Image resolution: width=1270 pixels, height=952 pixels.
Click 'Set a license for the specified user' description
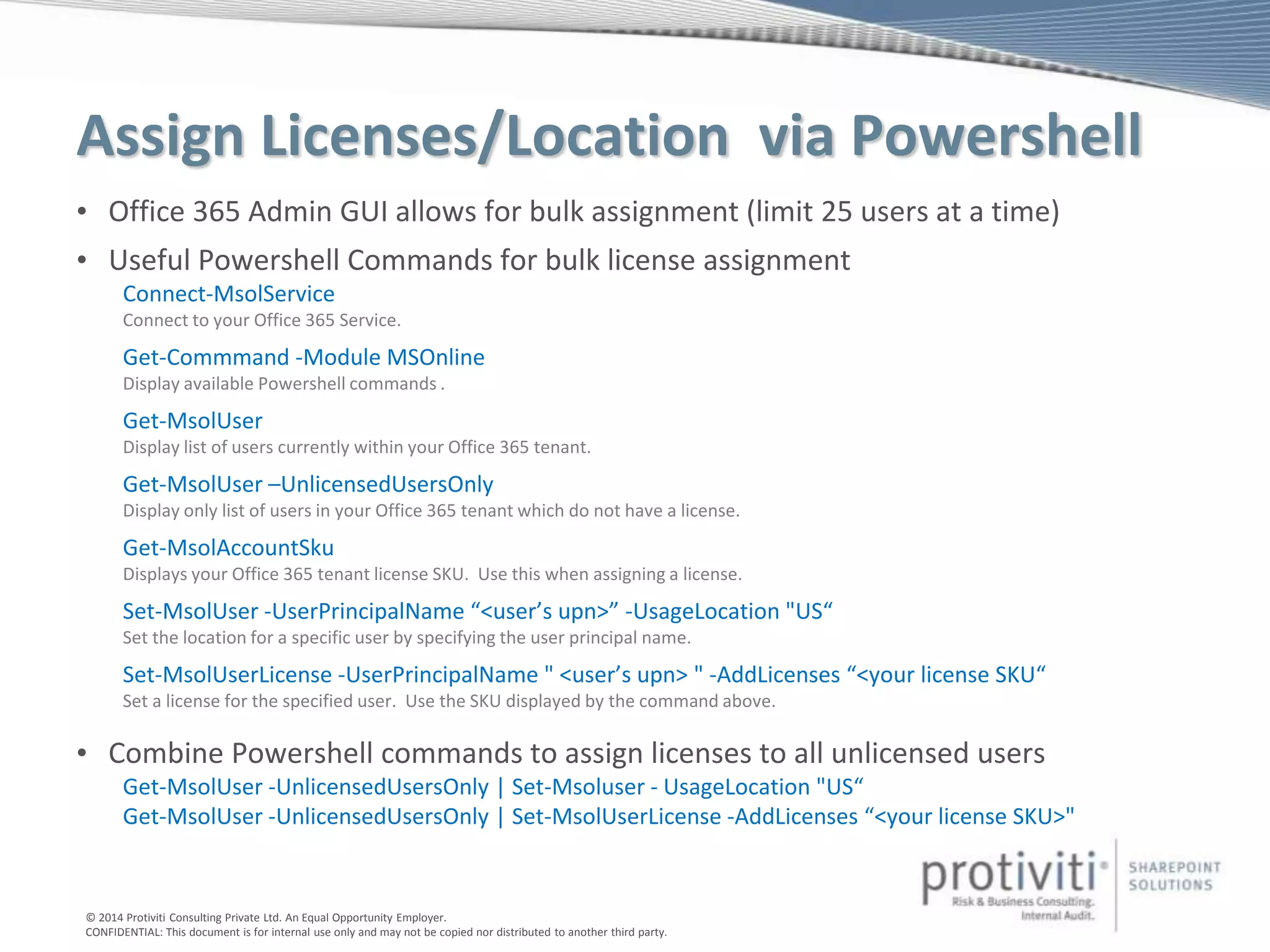click(449, 702)
